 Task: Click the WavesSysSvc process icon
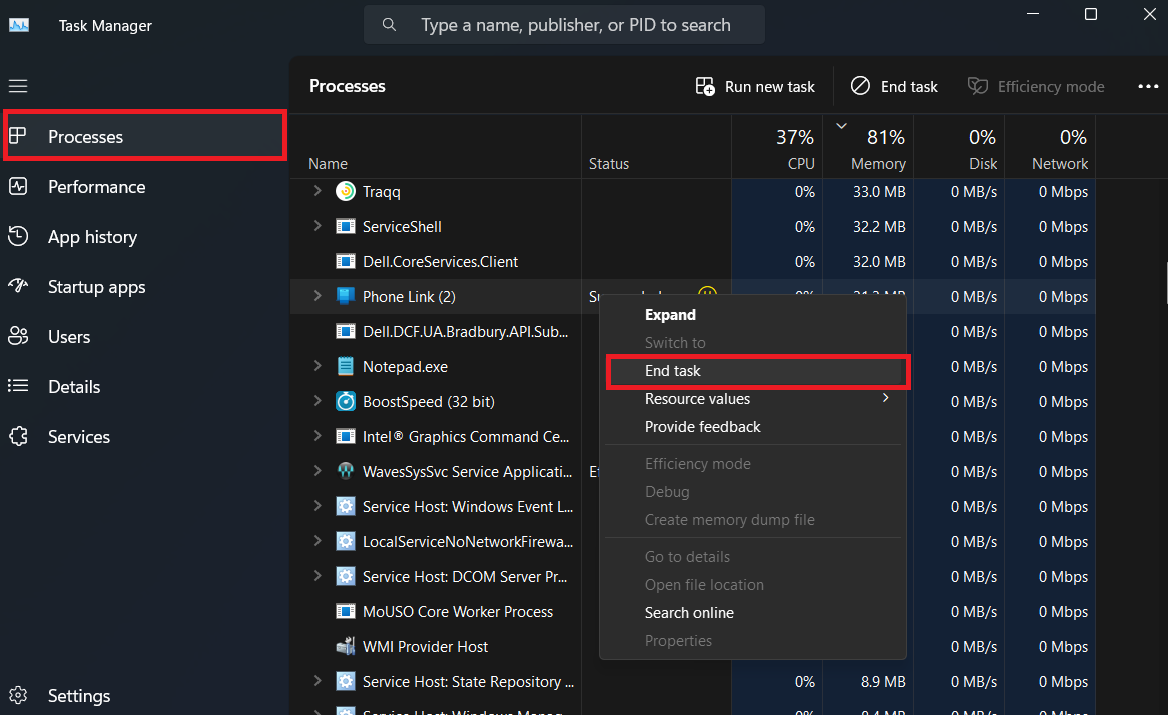[346, 471]
